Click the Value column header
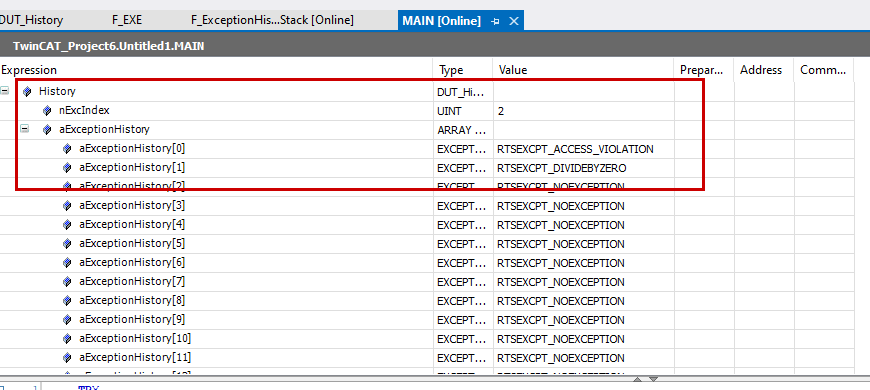Image resolution: width=870 pixels, height=390 pixels. [513, 70]
